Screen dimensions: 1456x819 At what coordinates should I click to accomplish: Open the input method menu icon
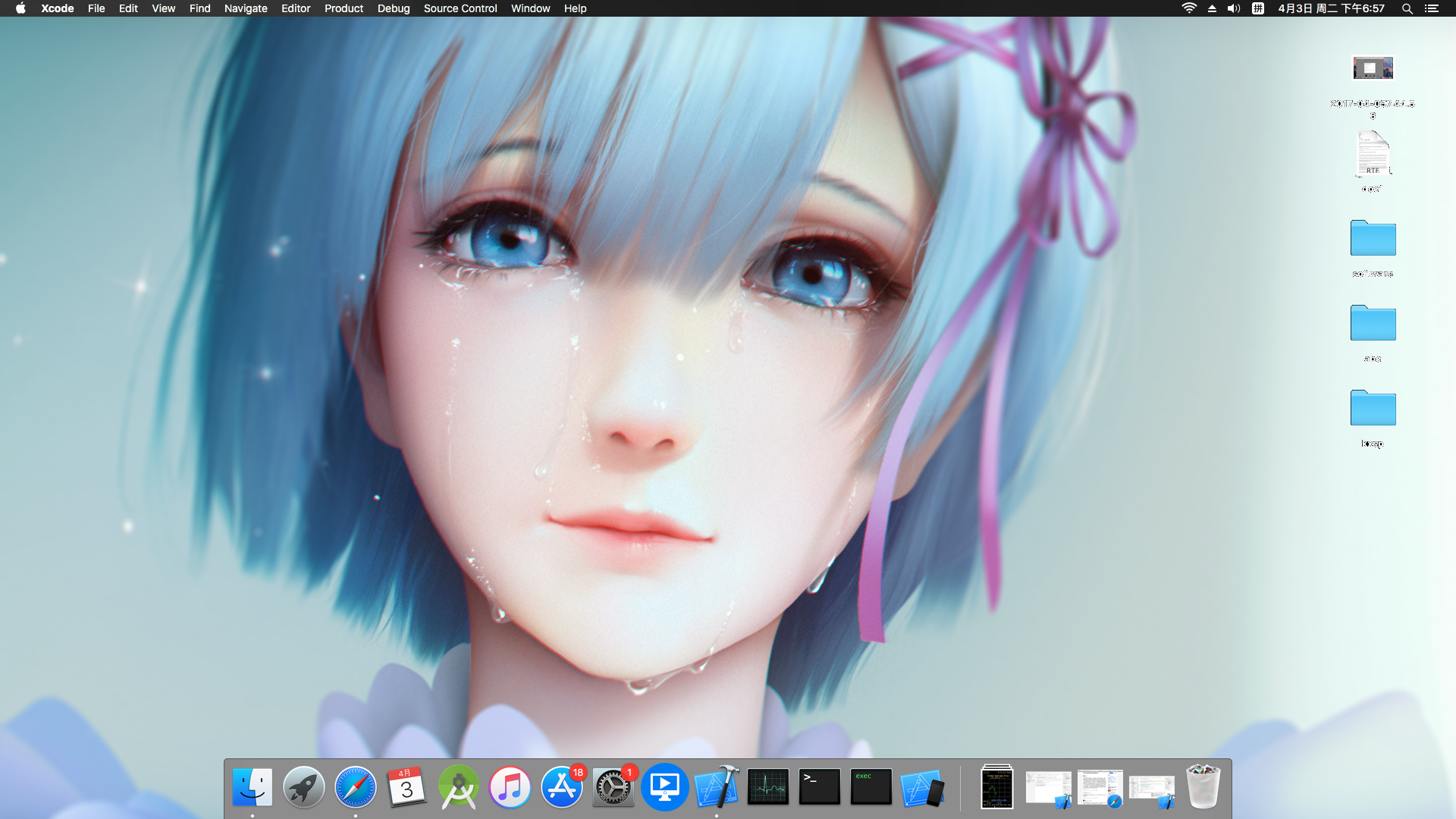click(x=1258, y=8)
